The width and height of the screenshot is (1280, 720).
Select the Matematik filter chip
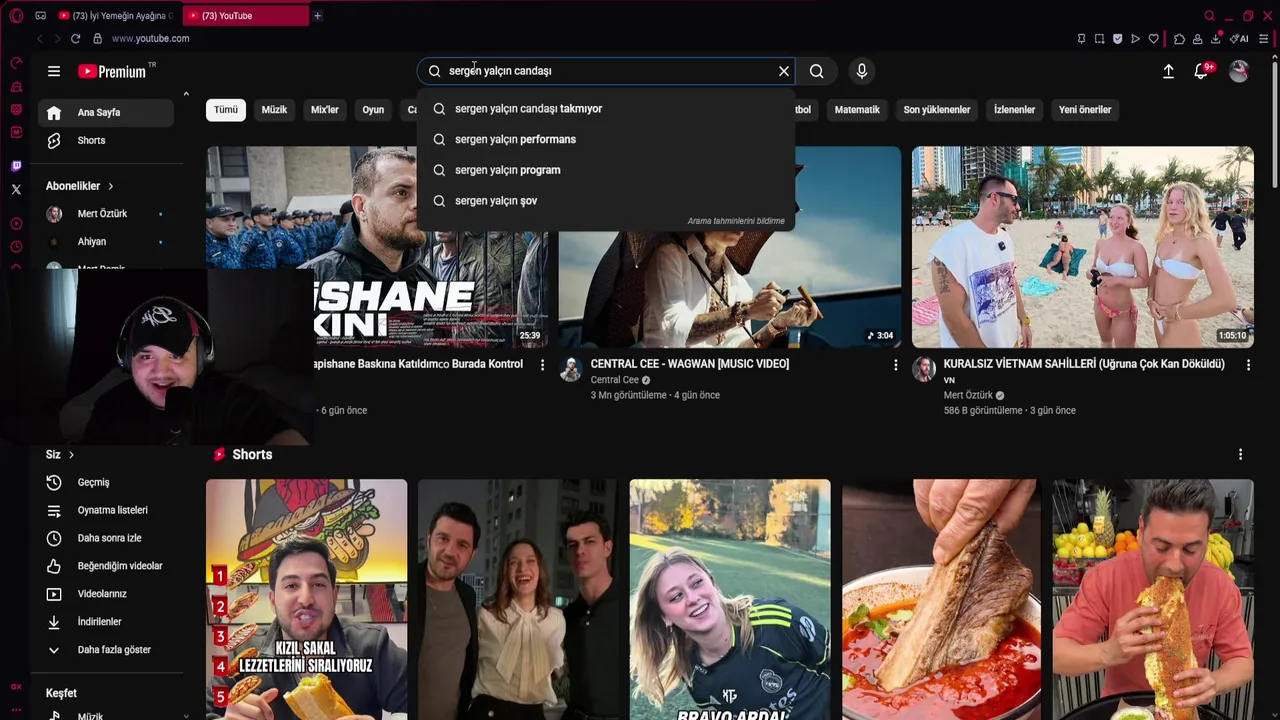coord(857,110)
